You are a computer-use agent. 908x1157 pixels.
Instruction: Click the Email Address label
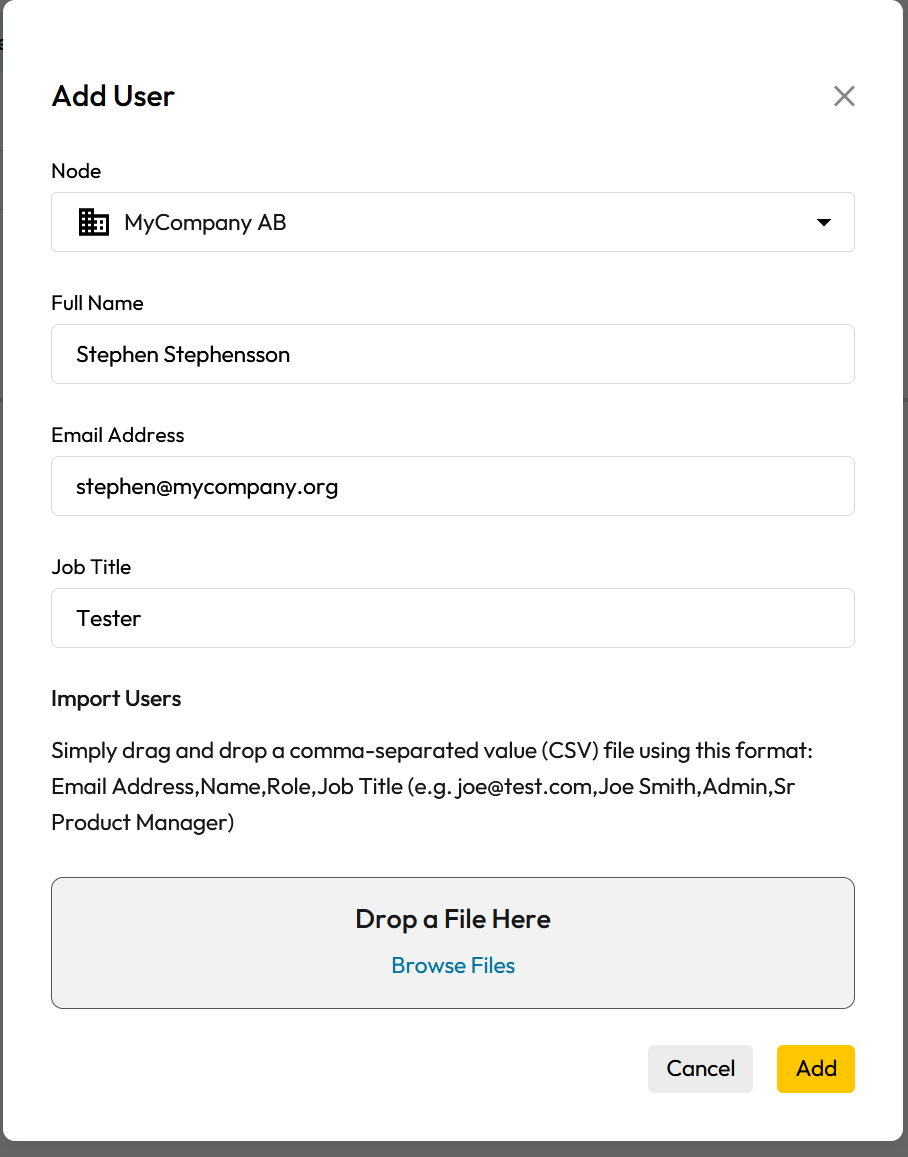pyautogui.click(x=118, y=435)
